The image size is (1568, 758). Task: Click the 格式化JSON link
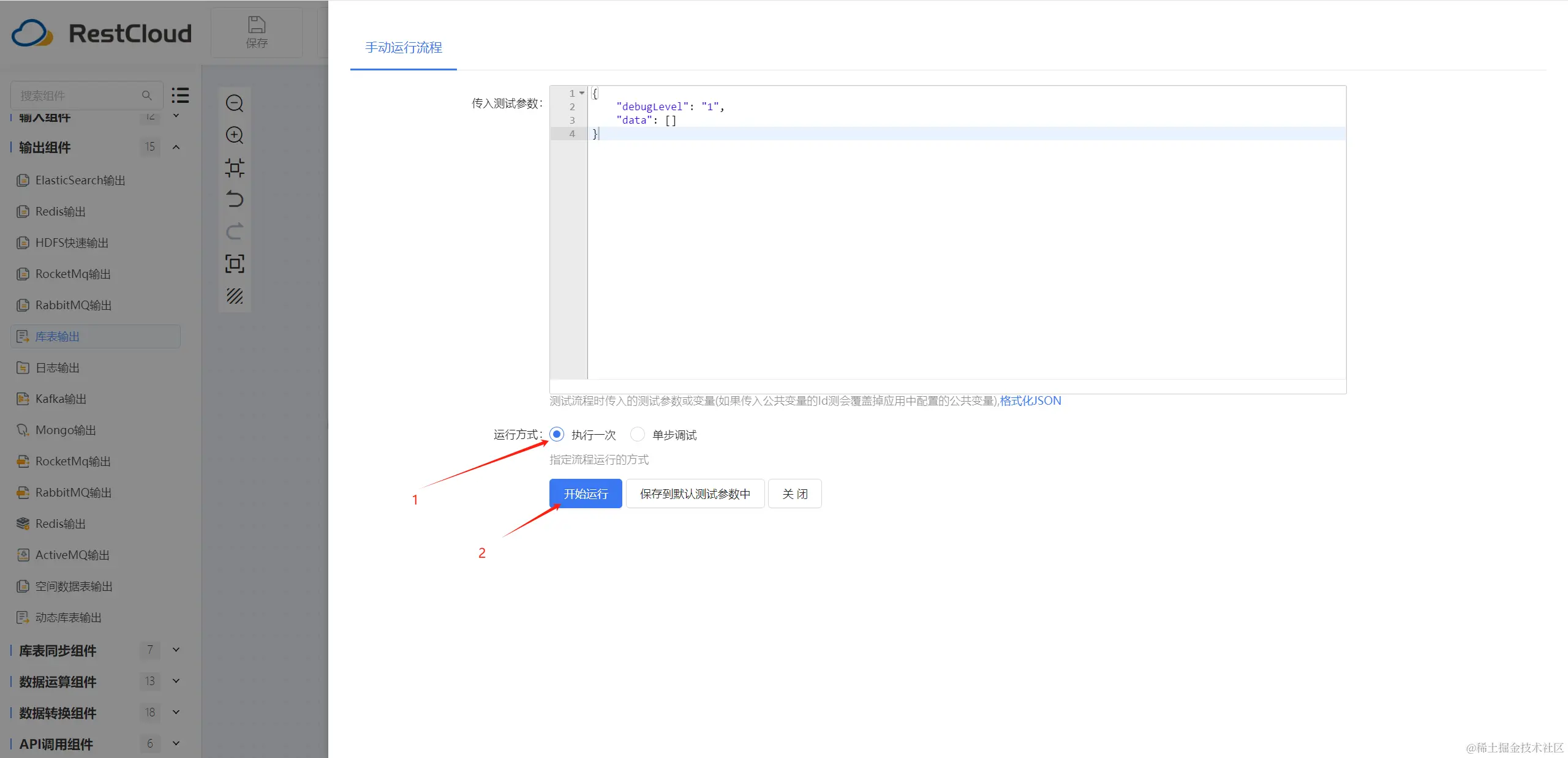(x=1030, y=401)
